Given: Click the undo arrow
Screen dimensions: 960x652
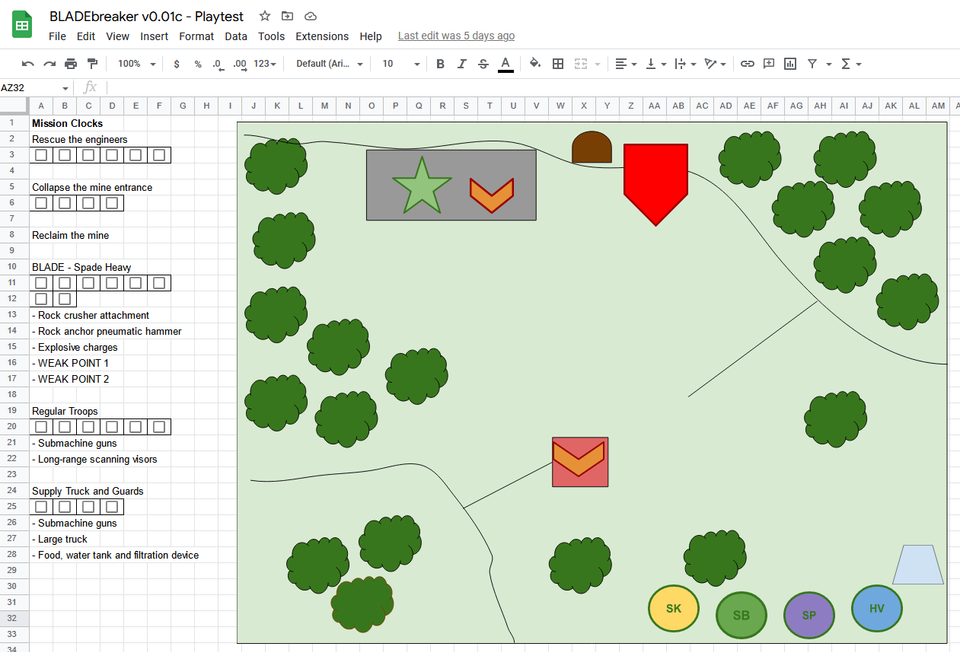Looking at the screenshot, I should click(x=27, y=63).
